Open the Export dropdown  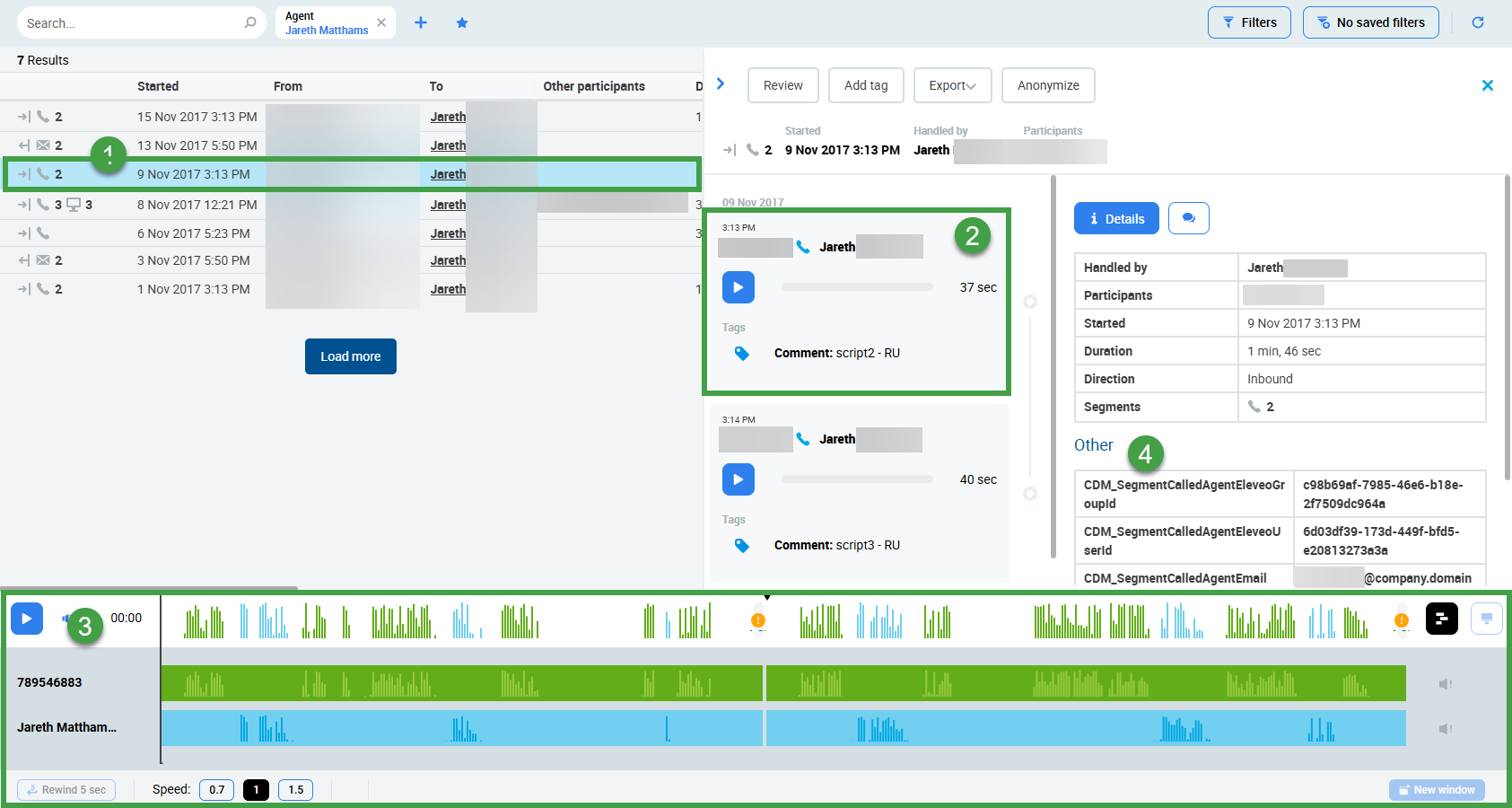click(952, 85)
